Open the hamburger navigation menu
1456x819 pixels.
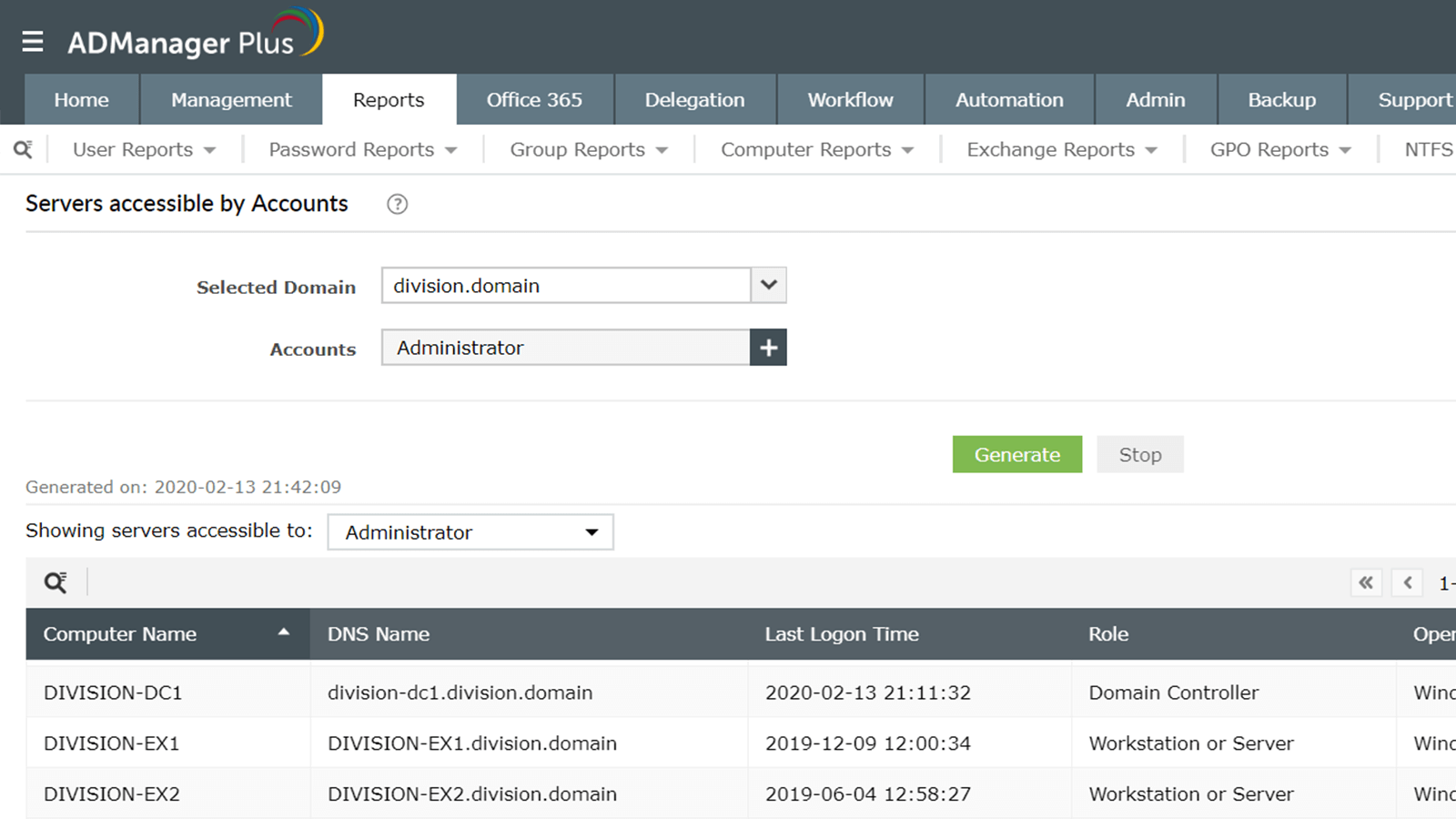click(x=33, y=42)
